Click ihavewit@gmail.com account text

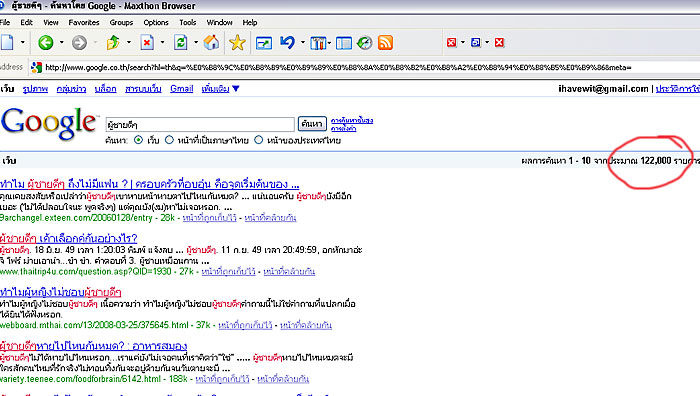[x=603, y=88]
